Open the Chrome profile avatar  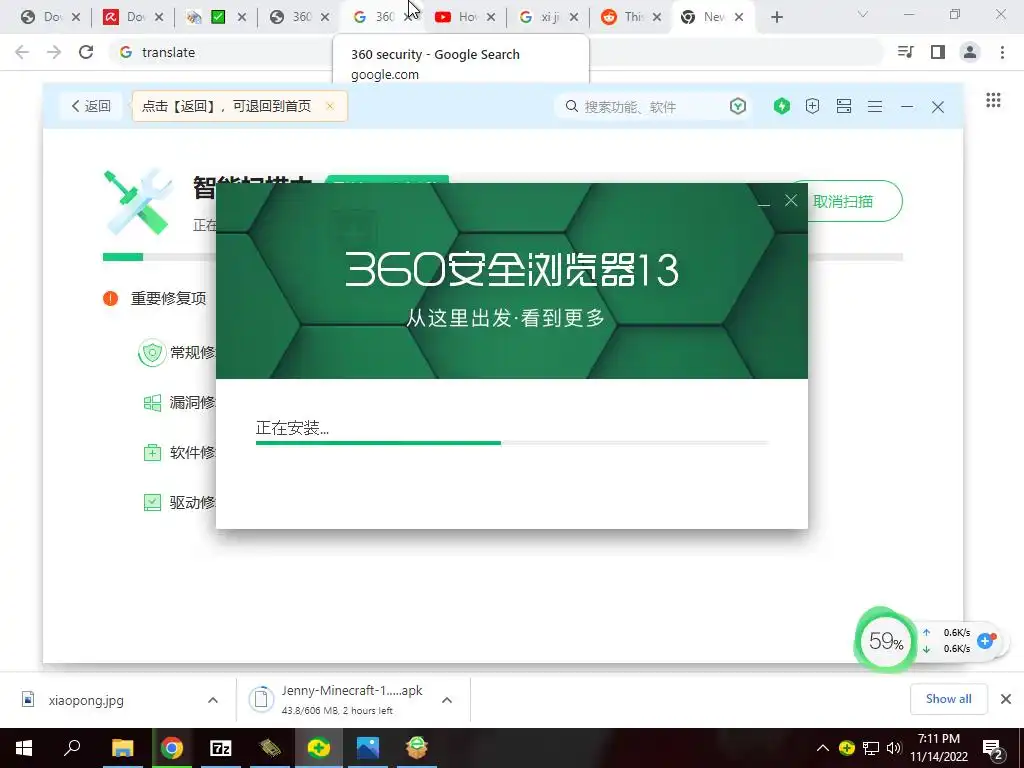pos(970,52)
